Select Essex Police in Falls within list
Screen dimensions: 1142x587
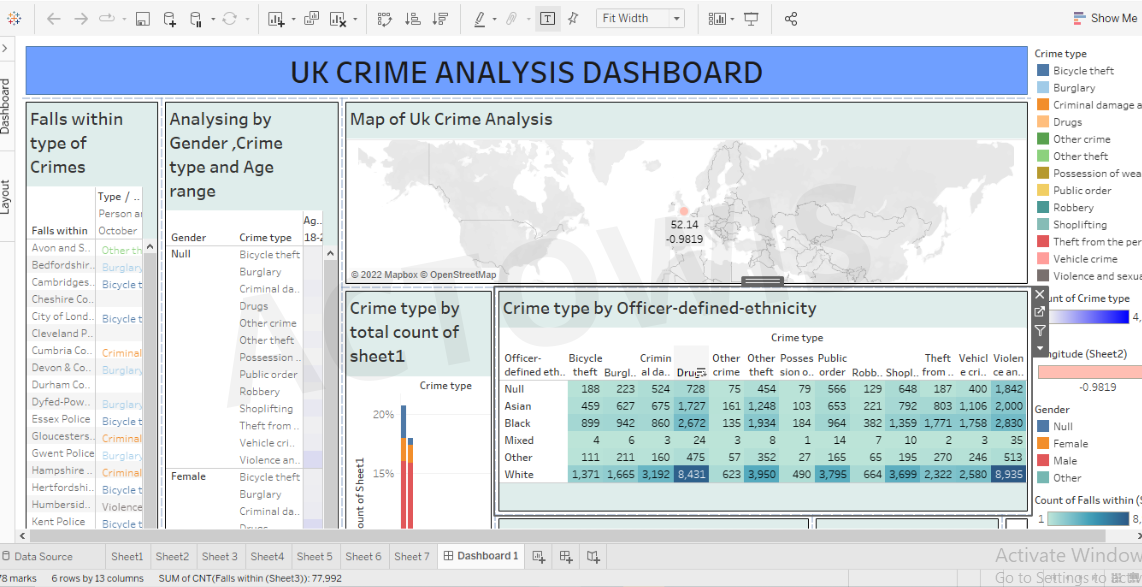click(x=61, y=419)
